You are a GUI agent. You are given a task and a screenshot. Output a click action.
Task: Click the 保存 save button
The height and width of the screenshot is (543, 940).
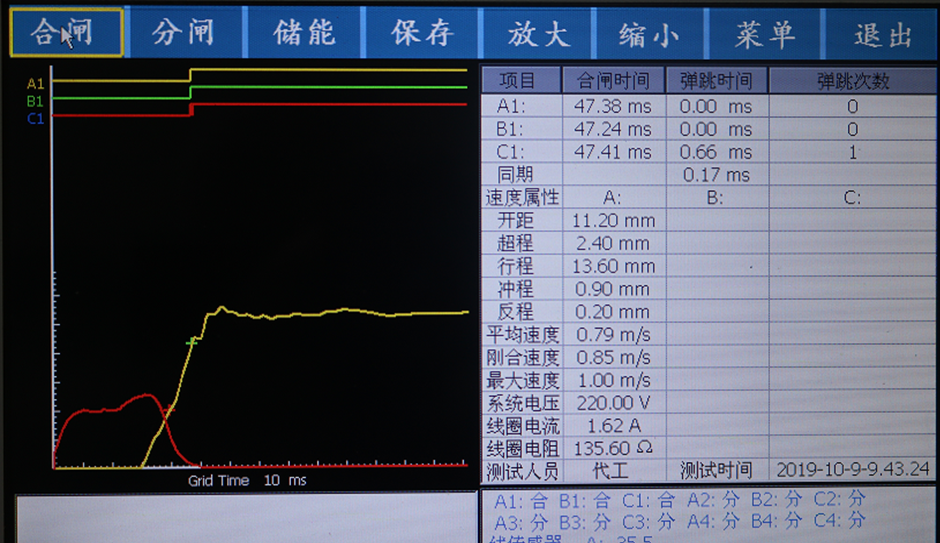422,33
